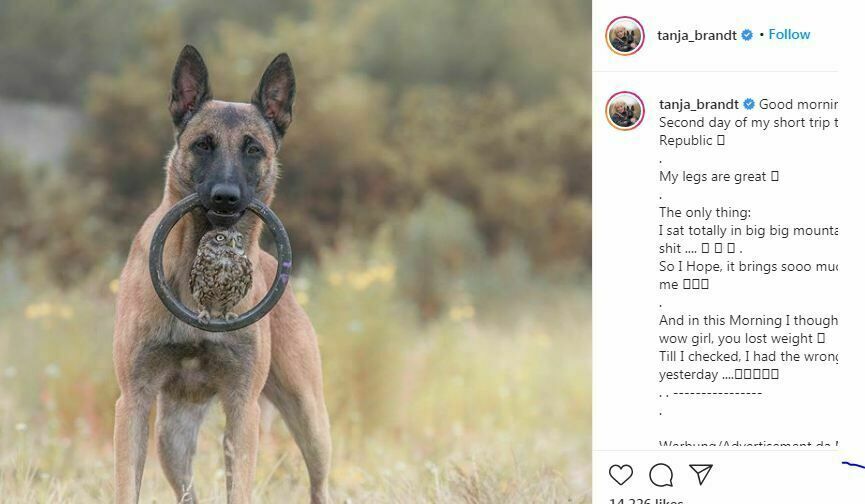Click the tanja_brandt username in the caption

[x=698, y=104]
